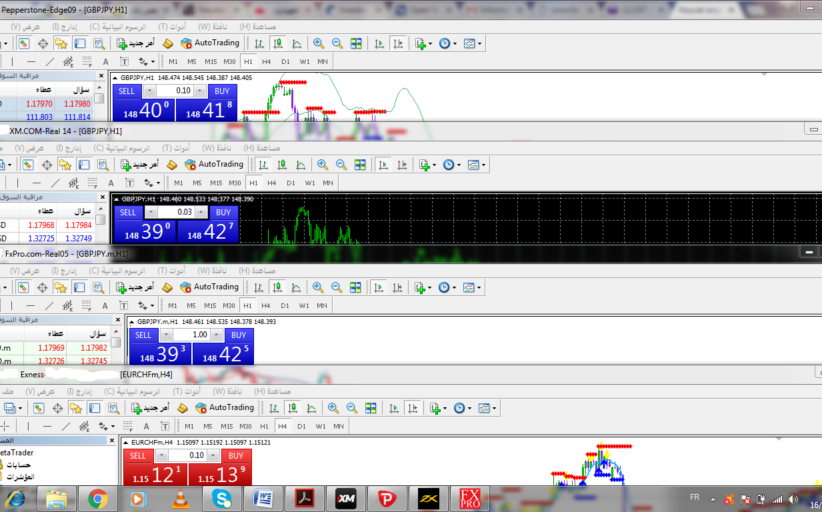Image resolution: width=822 pixels, height=512 pixels.
Task: Select text label tool in XM.COM drawing toolbar
Action: click(x=109, y=183)
